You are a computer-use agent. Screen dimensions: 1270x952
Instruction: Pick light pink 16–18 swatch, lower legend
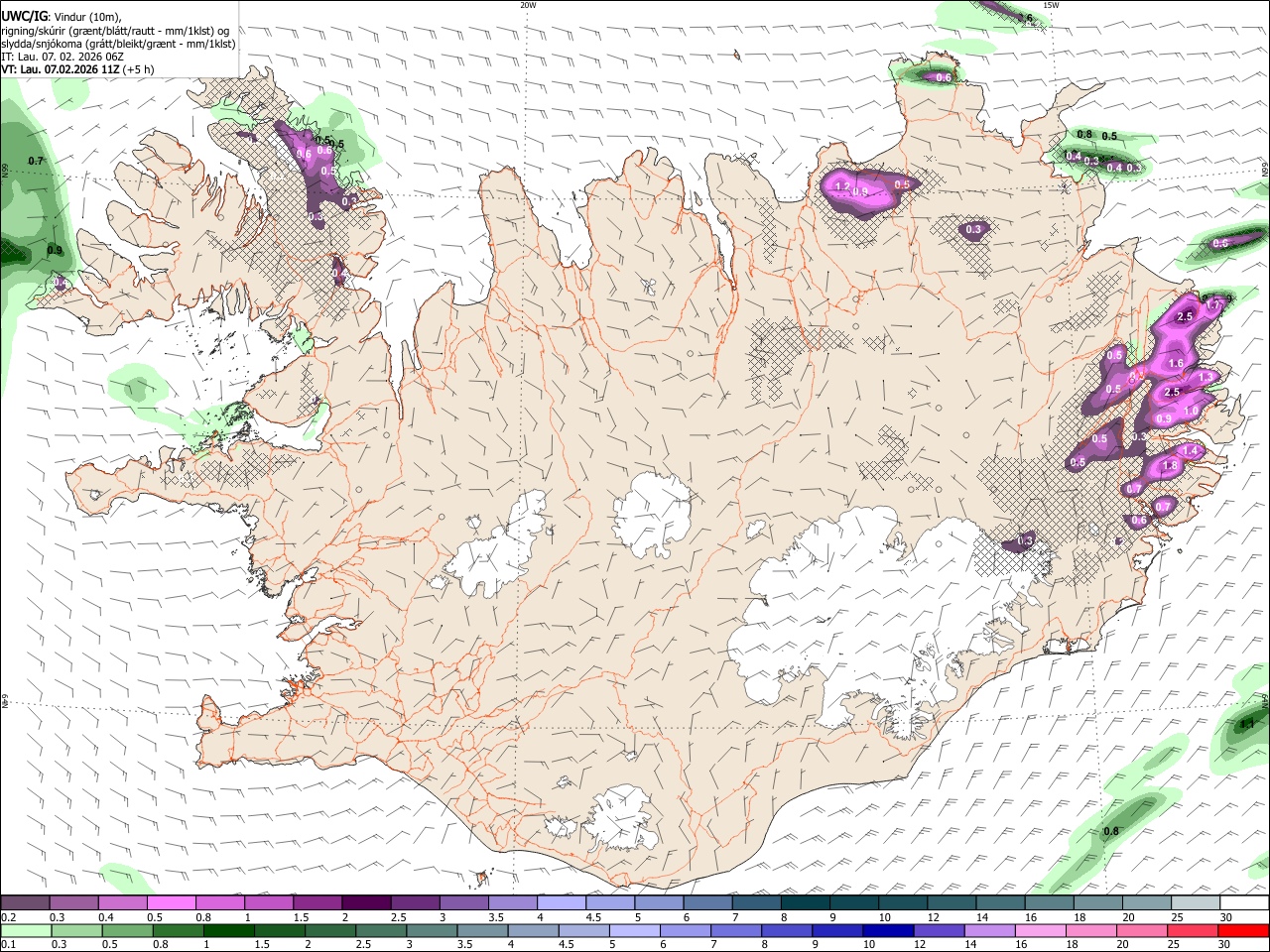coord(1038,931)
